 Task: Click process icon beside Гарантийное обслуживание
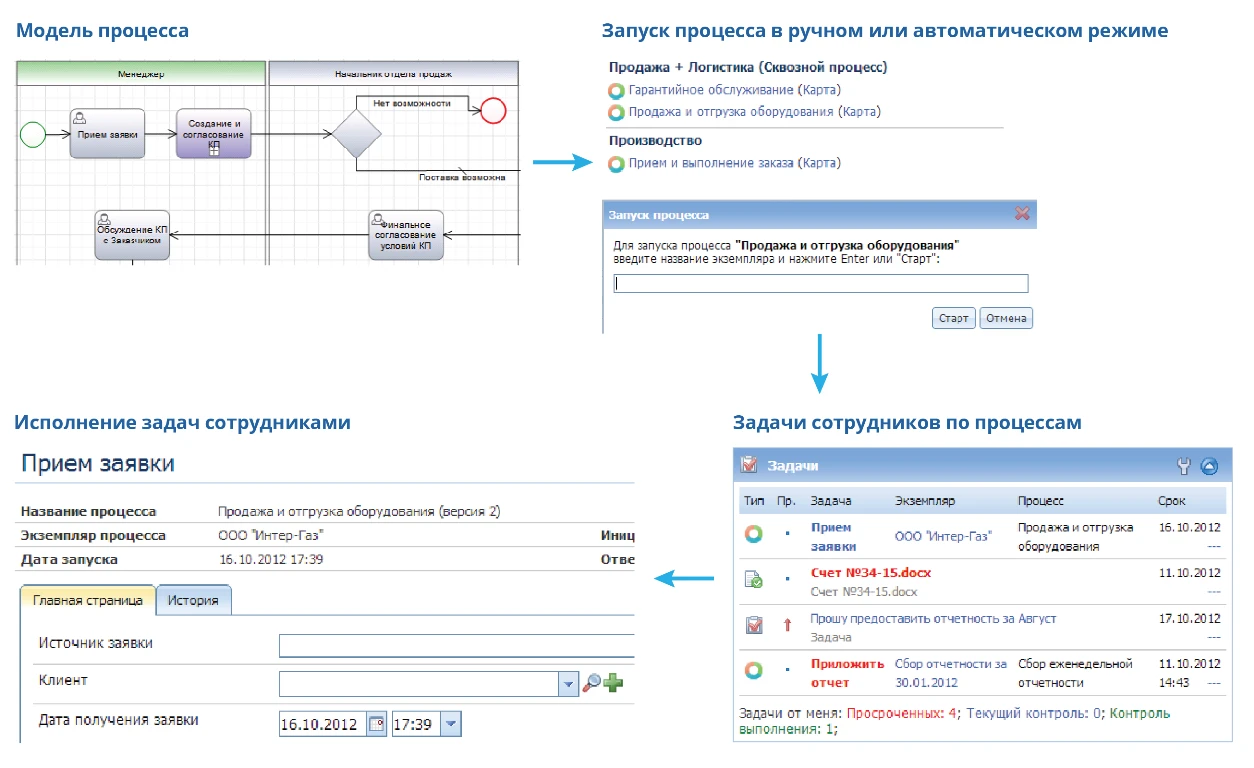[617, 90]
